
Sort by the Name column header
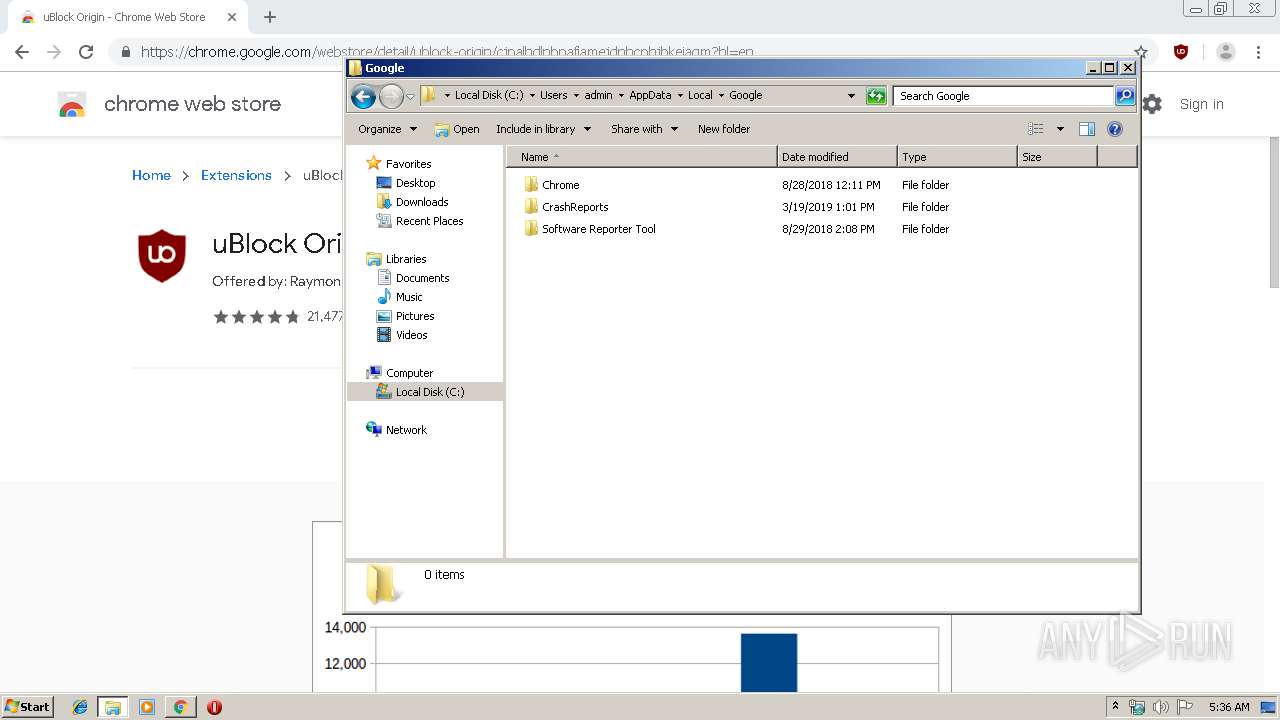(x=642, y=157)
